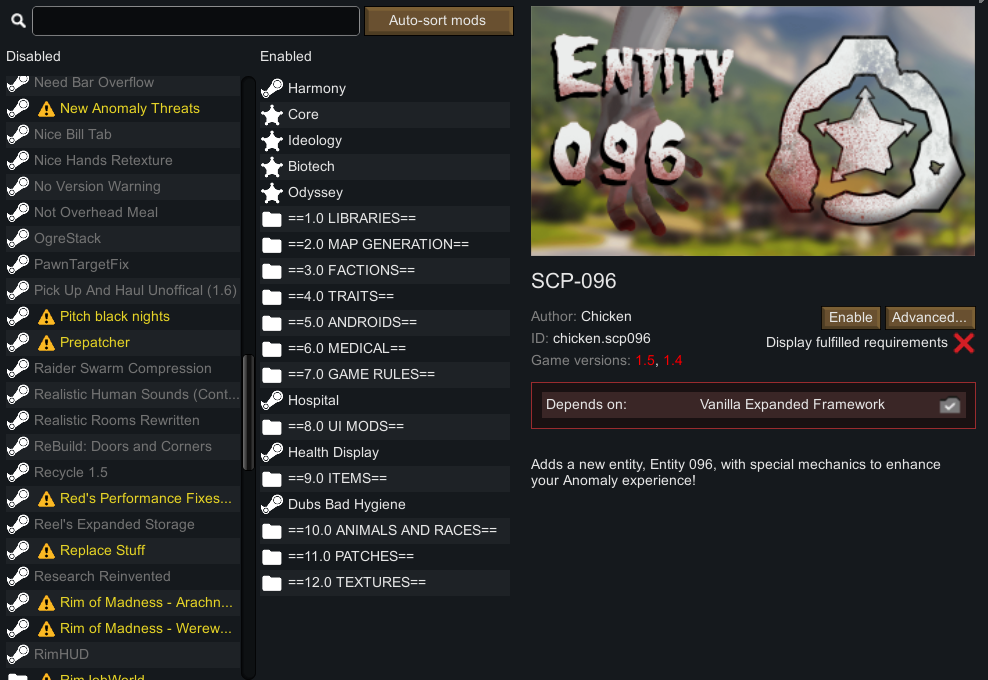Image resolution: width=988 pixels, height=680 pixels.
Task: Select No Version Warning mod
Action: 124,187
